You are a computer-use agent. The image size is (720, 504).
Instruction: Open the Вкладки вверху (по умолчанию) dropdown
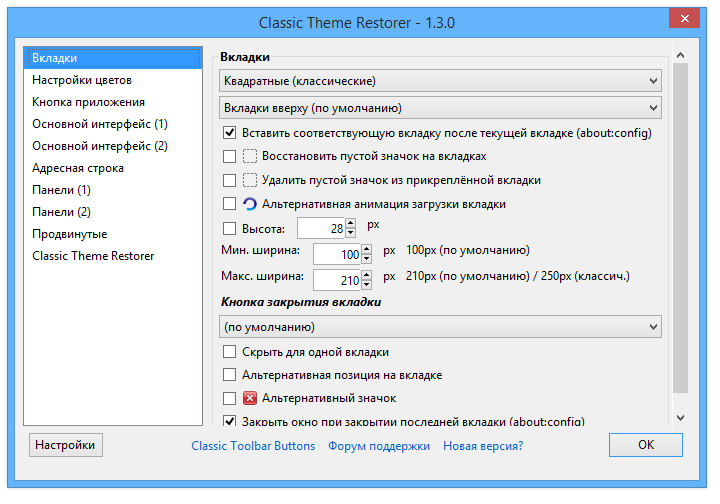[440, 108]
